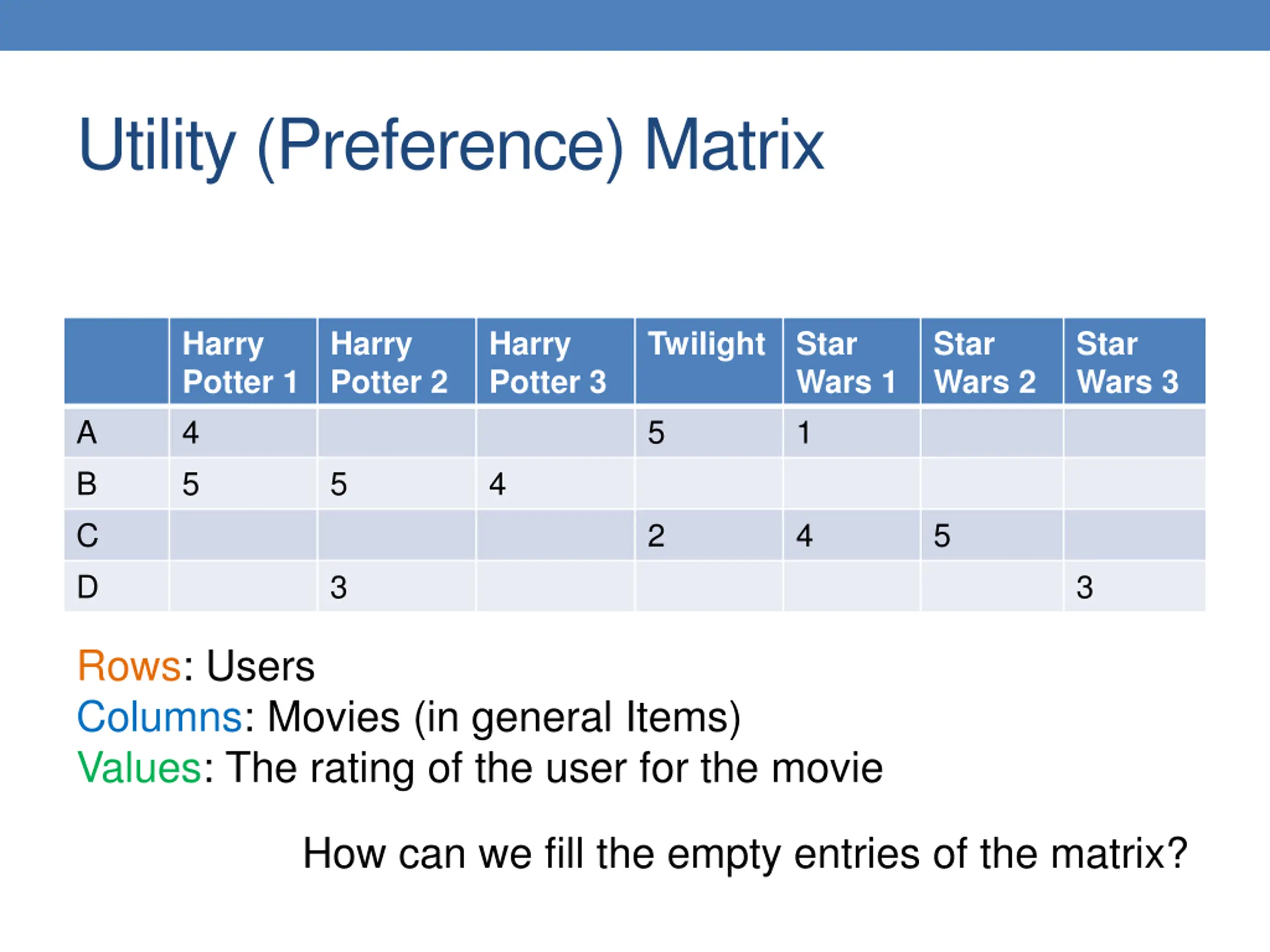Image resolution: width=1270 pixels, height=952 pixels.
Task: Click the orange word Rows
Action: point(130,666)
